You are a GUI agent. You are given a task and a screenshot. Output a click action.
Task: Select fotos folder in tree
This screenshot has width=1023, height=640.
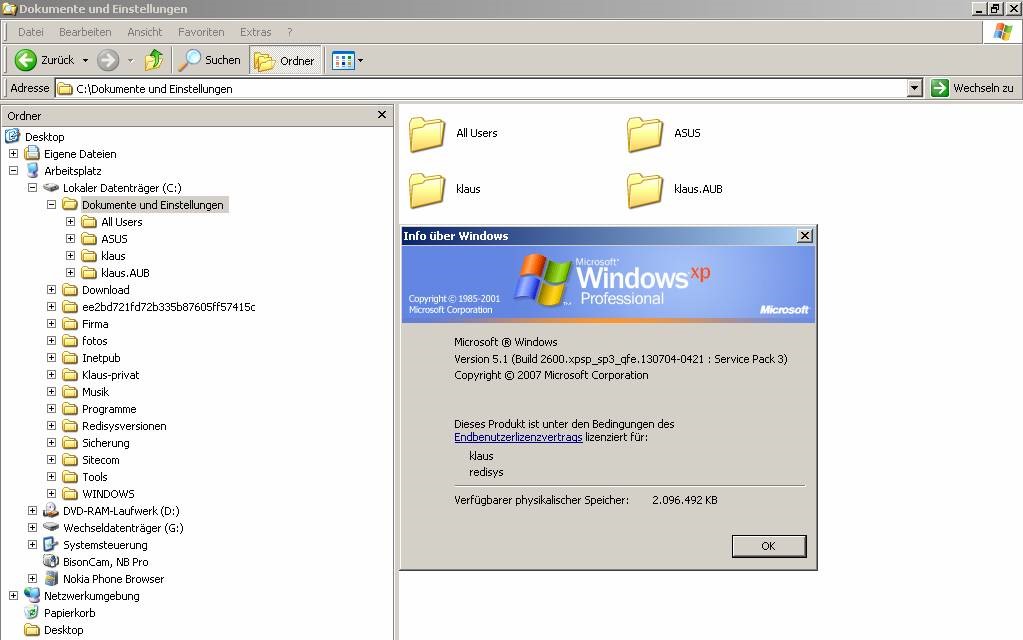coord(95,341)
